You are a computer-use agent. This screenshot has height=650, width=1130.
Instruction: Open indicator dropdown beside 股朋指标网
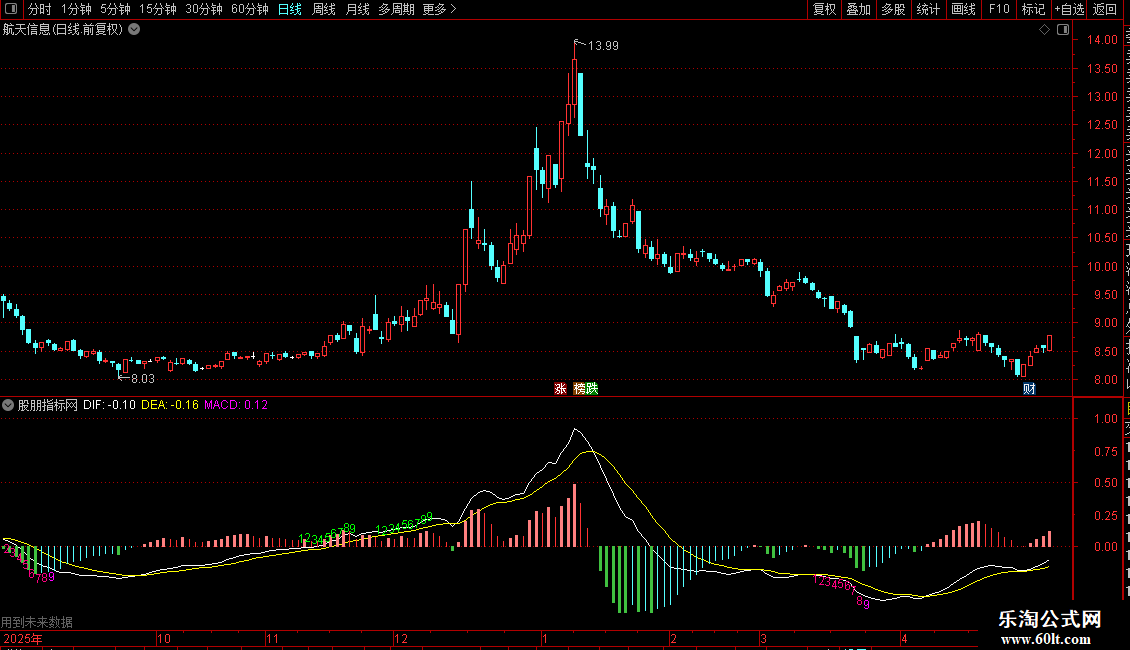(x=8, y=405)
